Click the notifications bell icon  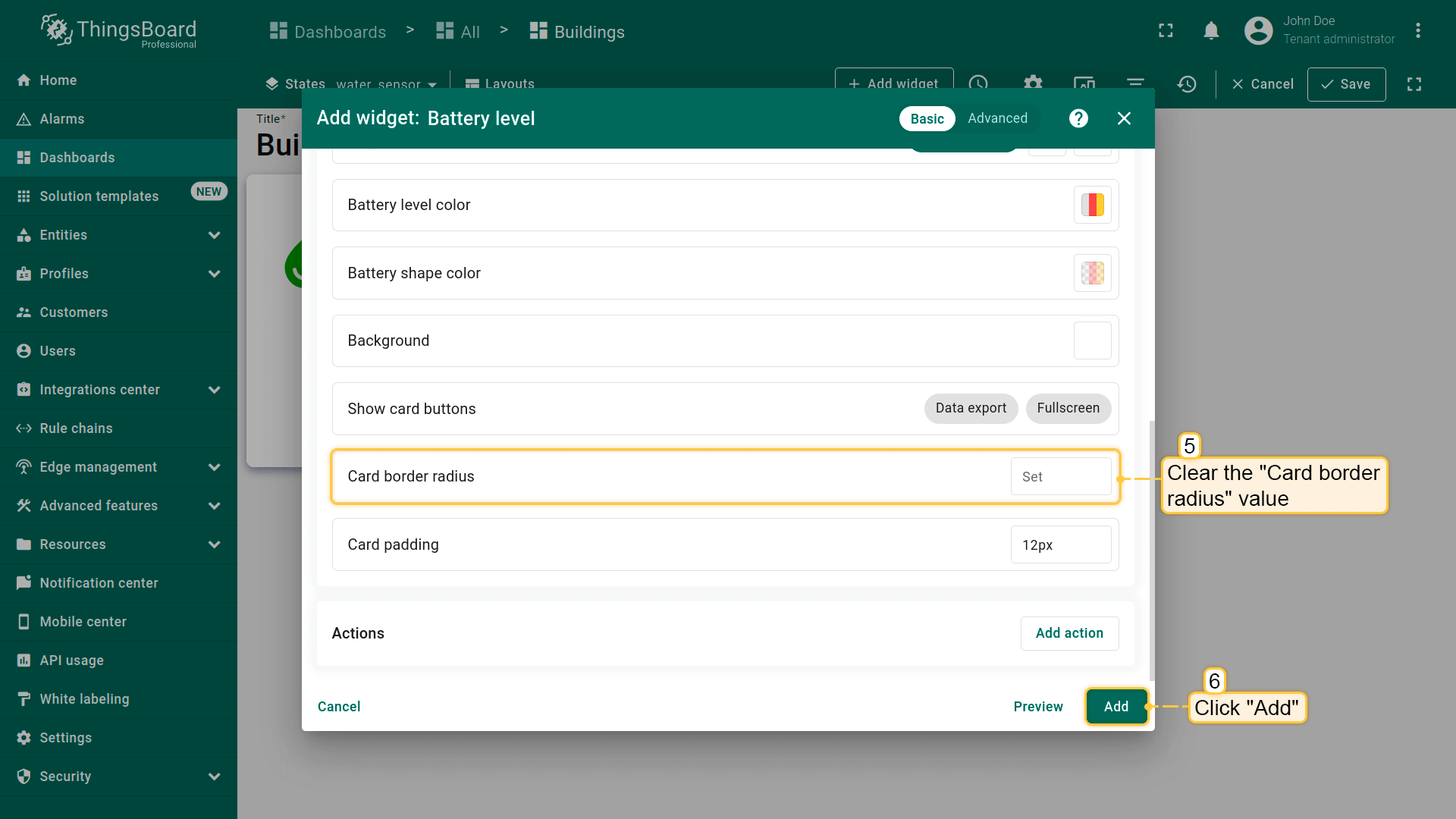[1211, 31]
